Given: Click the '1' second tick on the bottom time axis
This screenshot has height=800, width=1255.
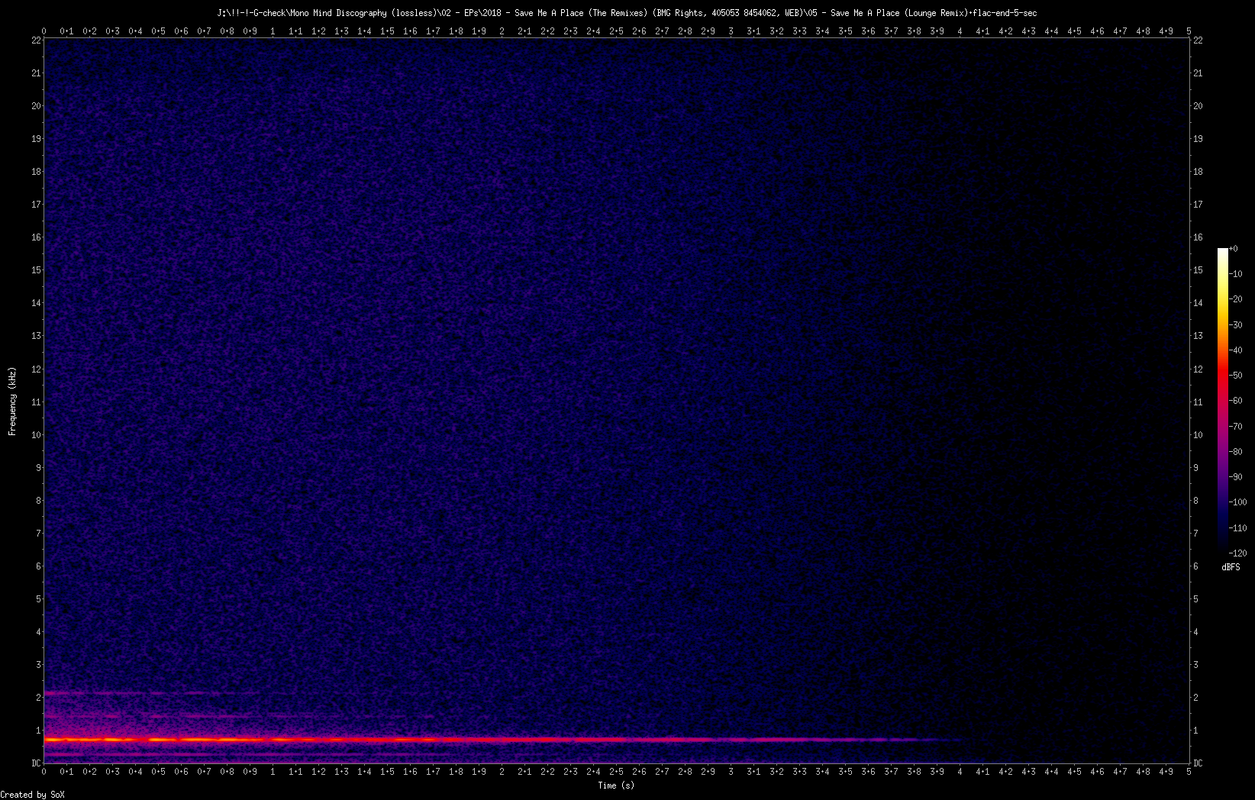Looking at the screenshot, I should [273, 772].
